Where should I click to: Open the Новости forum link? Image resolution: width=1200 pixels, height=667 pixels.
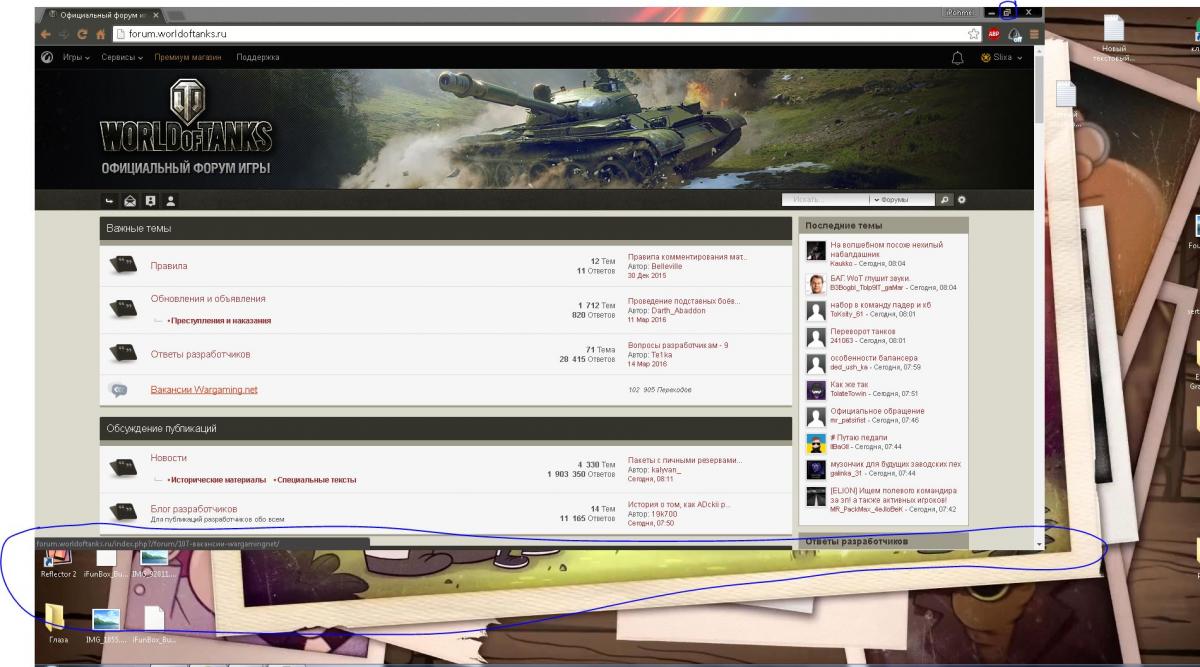pyautogui.click(x=168, y=458)
